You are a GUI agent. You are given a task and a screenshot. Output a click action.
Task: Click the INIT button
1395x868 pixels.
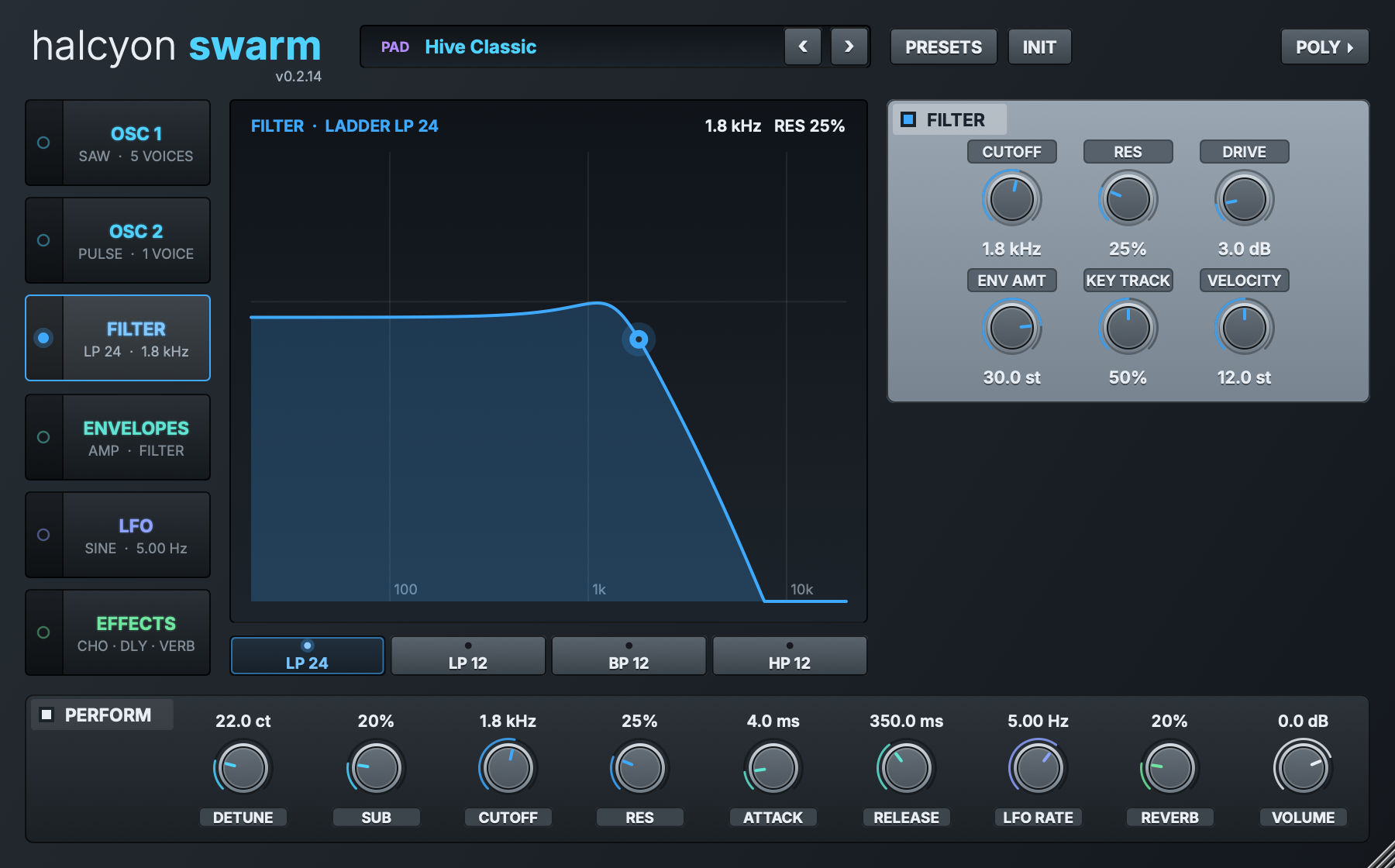coord(1039,46)
